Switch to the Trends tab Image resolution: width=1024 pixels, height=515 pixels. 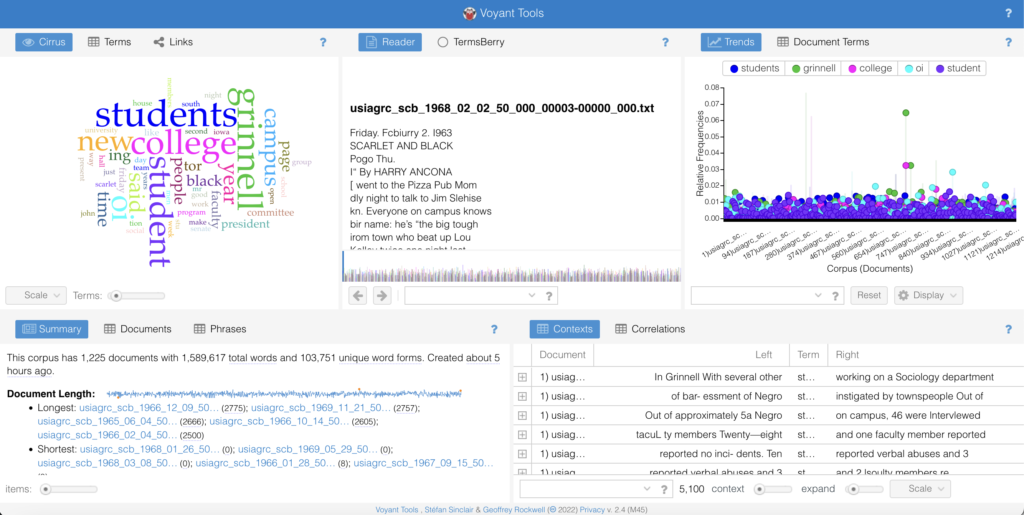point(731,42)
